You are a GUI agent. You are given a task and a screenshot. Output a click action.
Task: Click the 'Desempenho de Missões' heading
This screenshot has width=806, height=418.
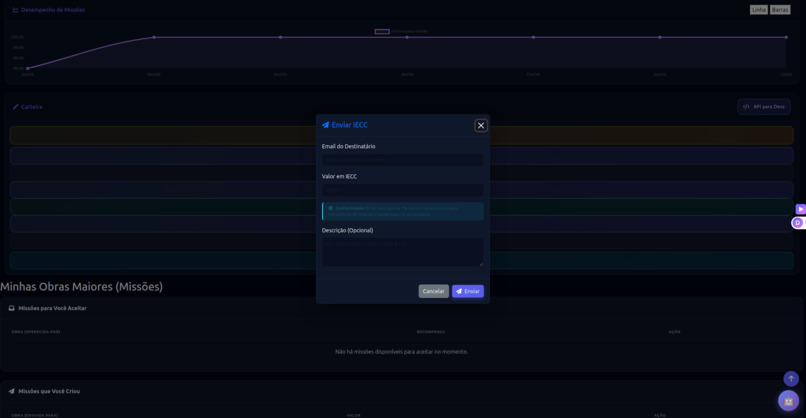[53, 10]
